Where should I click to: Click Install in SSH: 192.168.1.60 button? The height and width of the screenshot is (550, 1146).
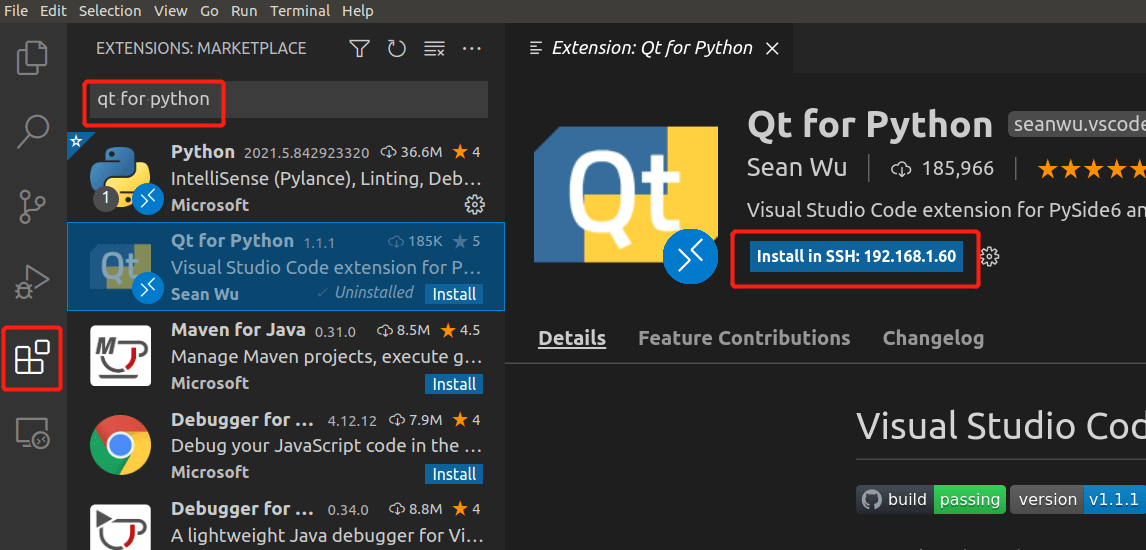coord(856,256)
